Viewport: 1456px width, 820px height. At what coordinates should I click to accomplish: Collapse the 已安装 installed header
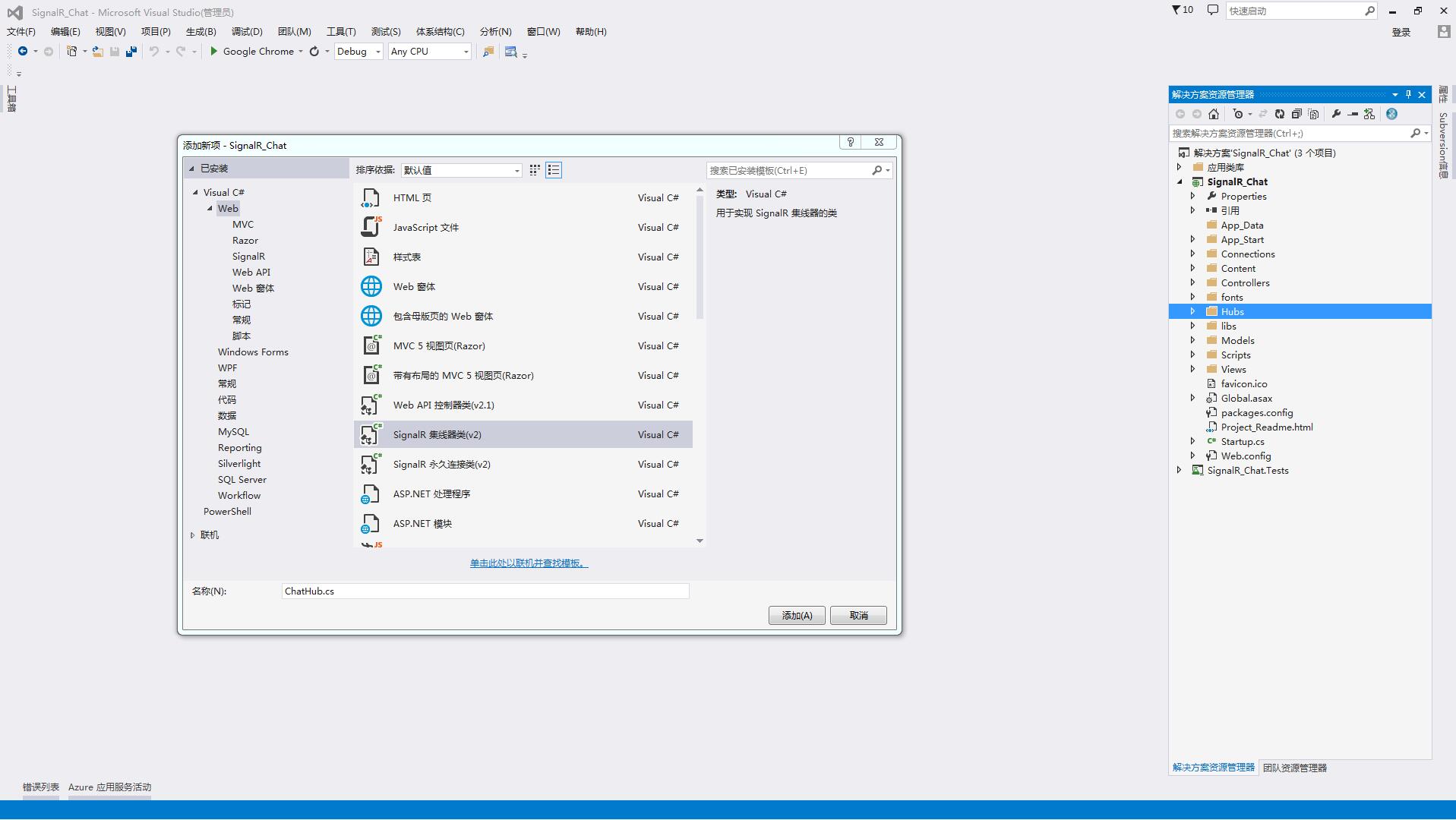click(x=191, y=169)
